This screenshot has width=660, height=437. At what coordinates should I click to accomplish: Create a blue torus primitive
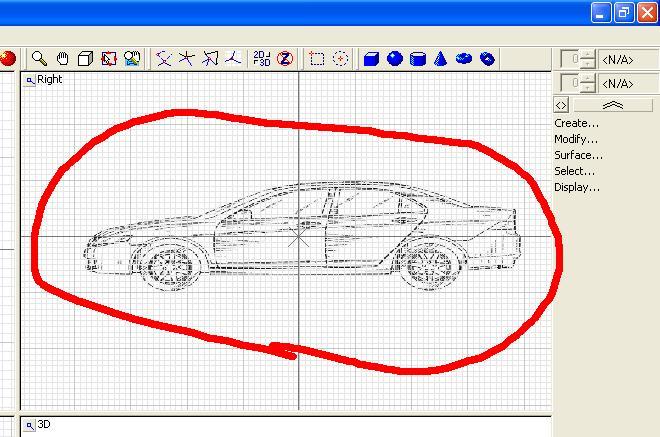464,59
